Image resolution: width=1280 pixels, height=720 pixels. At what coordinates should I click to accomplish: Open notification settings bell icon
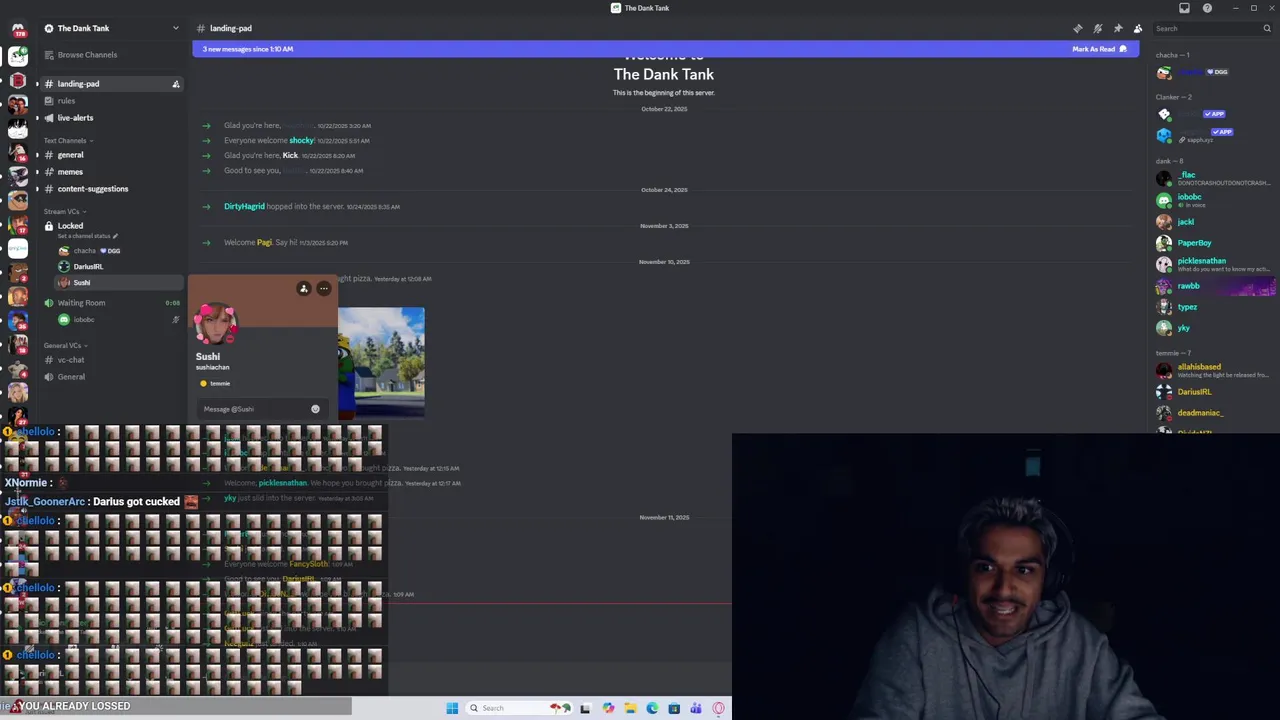(x=1097, y=28)
